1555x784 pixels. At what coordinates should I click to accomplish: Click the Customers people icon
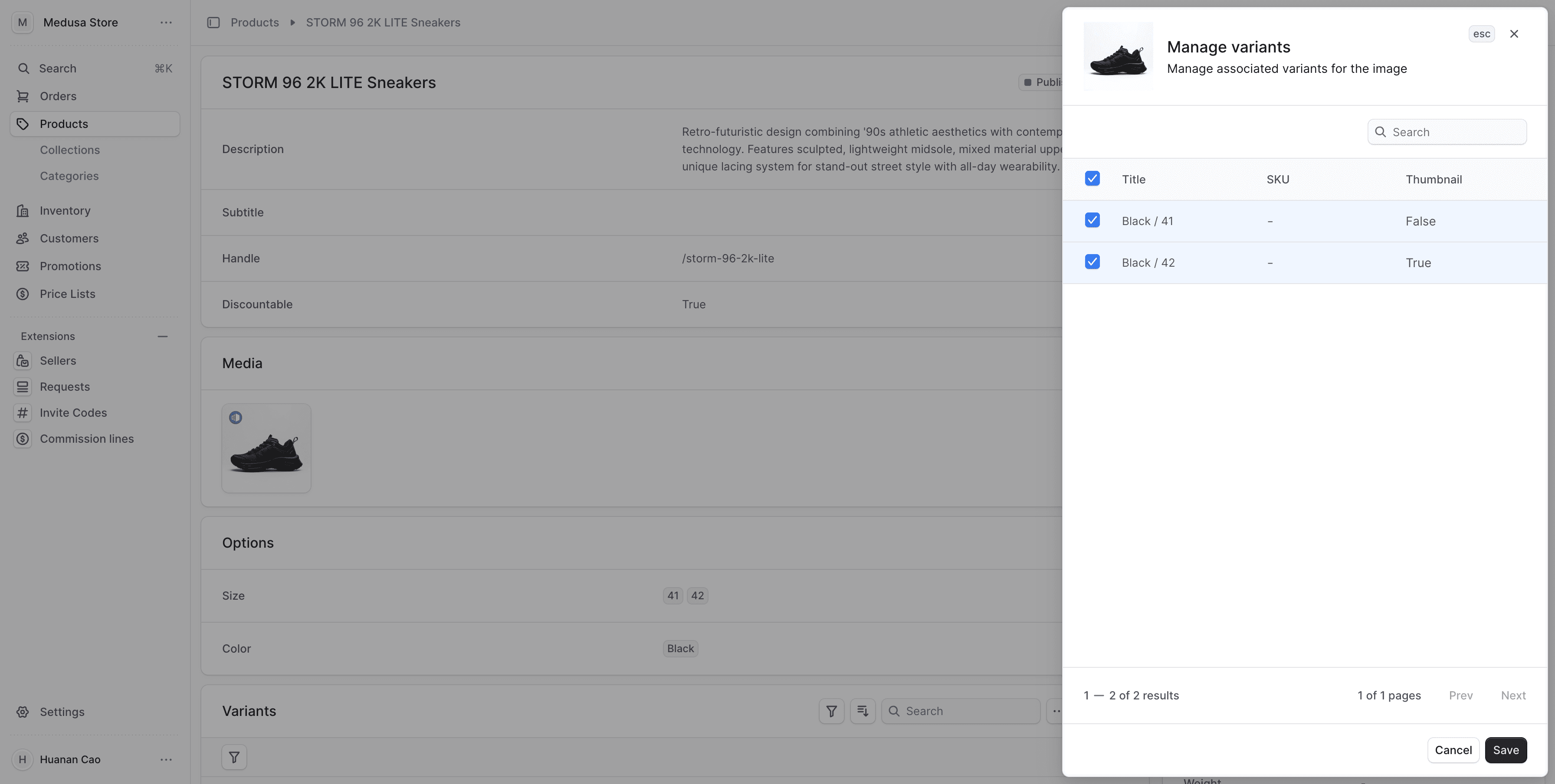(x=23, y=239)
